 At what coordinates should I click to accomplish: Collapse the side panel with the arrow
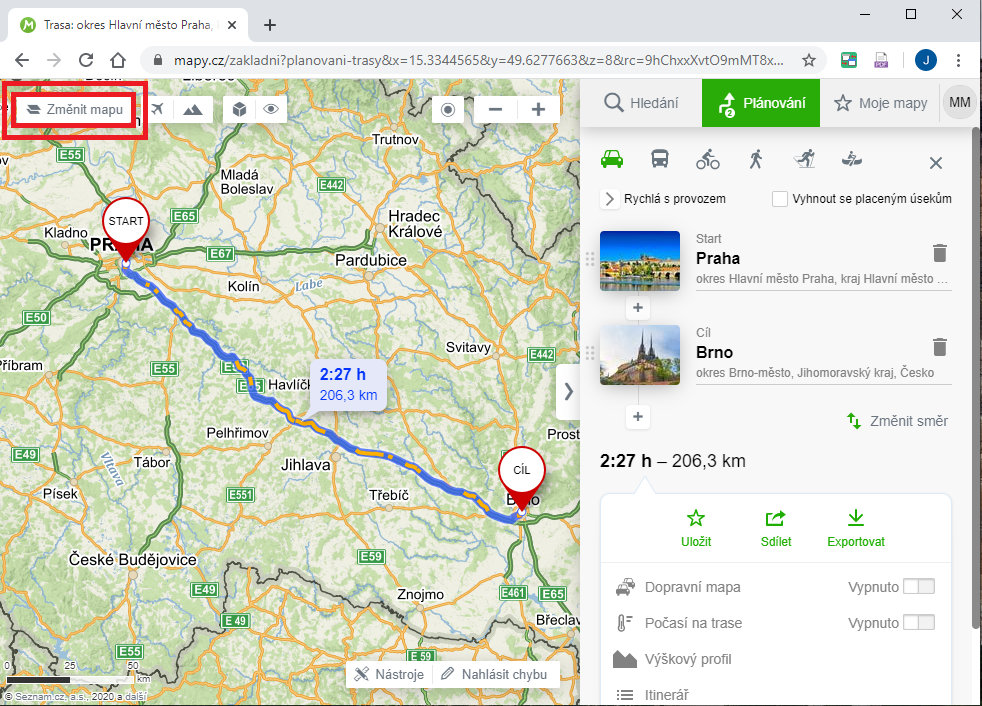pos(568,391)
